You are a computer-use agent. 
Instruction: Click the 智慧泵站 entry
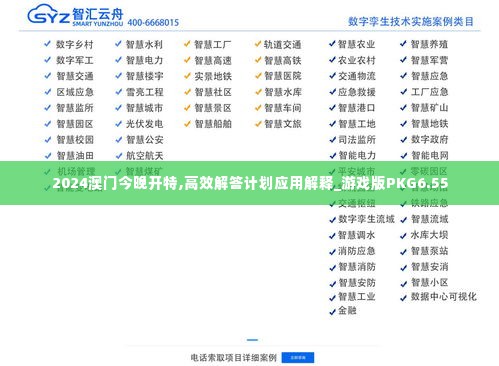pos(429,251)
